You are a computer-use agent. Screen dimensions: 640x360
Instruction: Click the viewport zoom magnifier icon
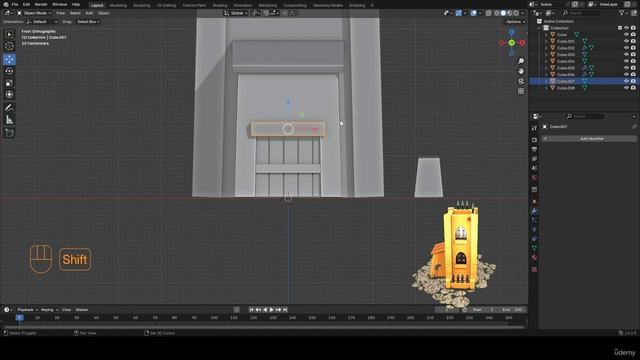pyautogui.click(x=521, y=61)
